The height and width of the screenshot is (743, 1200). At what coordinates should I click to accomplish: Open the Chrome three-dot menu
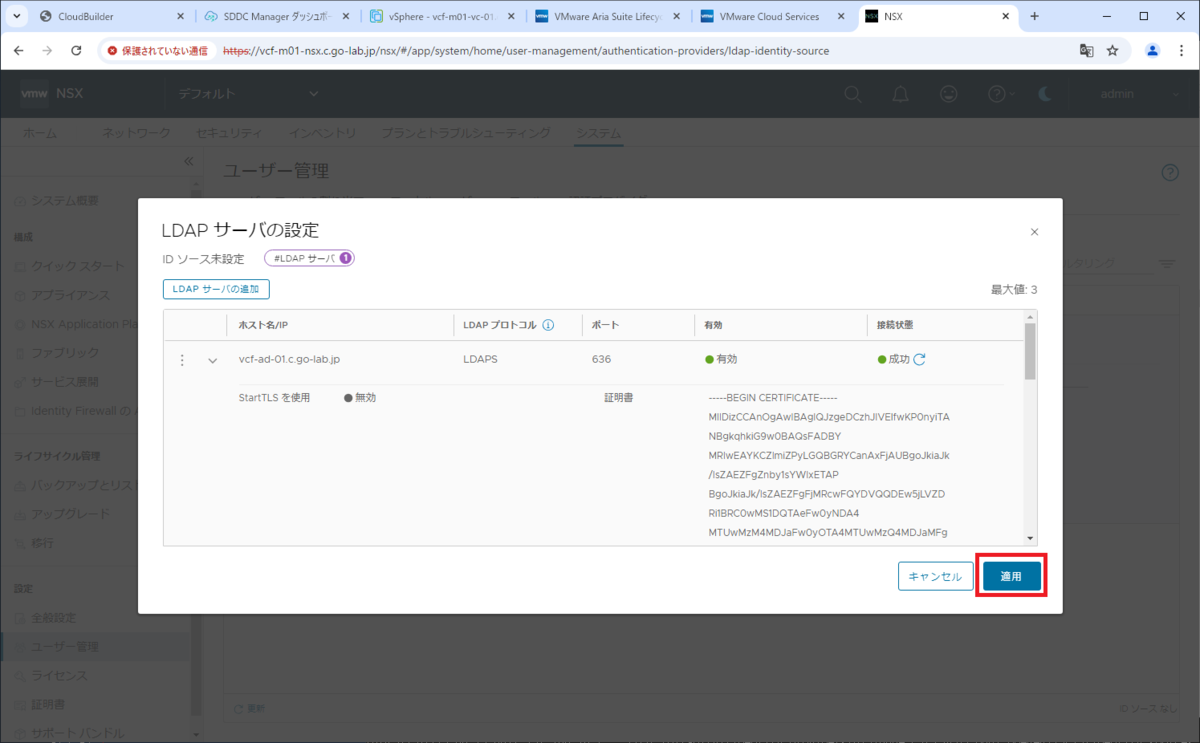pos(1181,50)
